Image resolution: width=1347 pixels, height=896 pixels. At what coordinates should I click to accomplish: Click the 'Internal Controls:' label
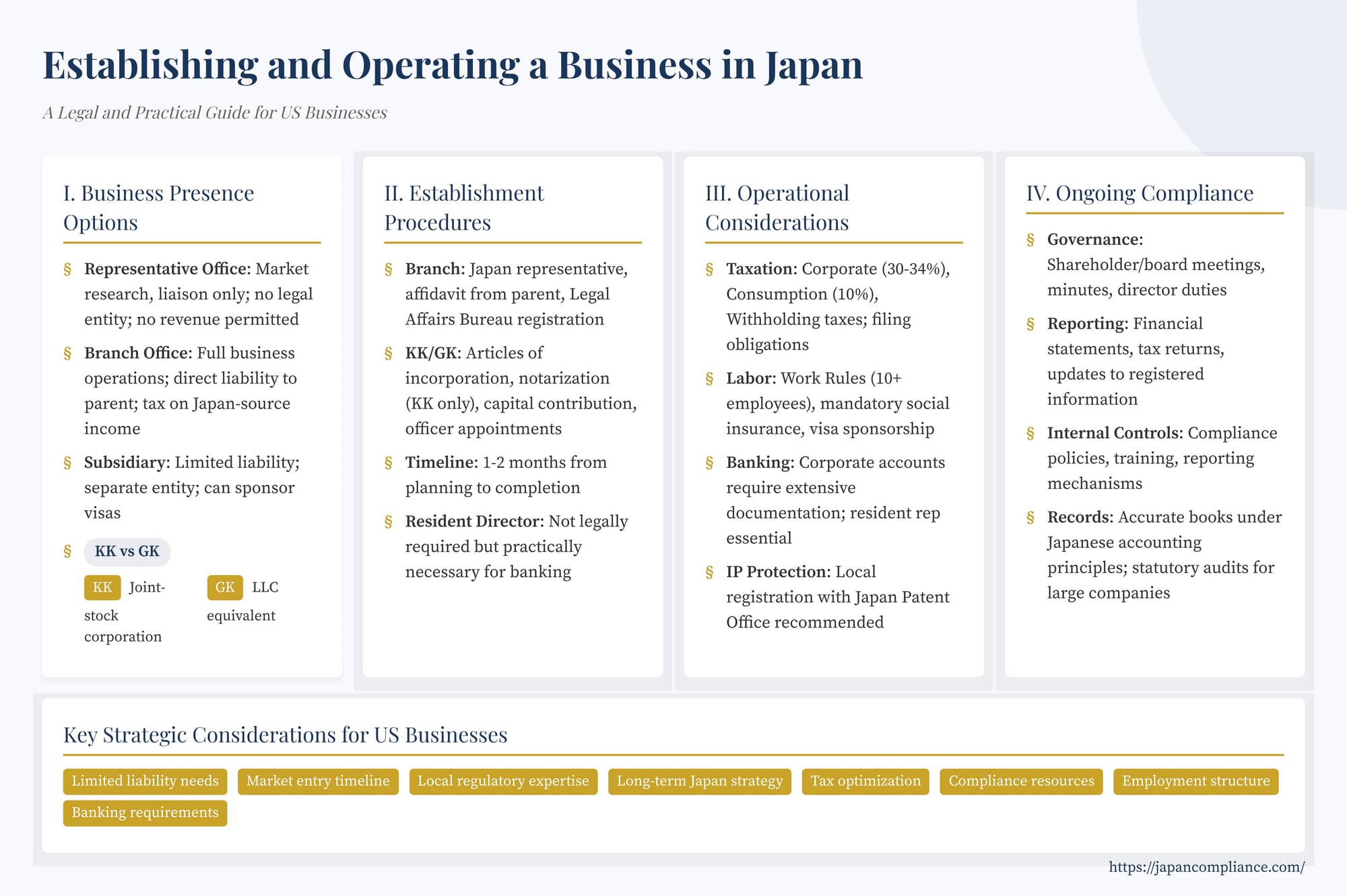pos(1115,433)
